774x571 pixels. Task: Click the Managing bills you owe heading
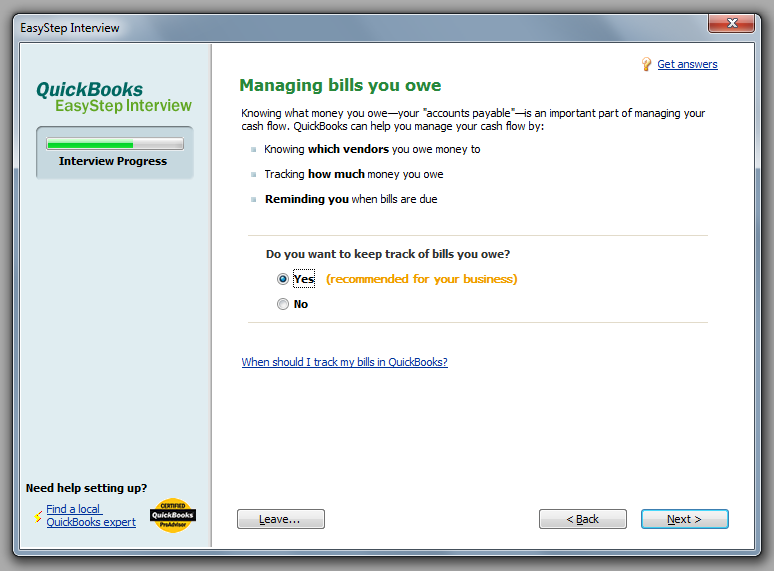[340, 85]
